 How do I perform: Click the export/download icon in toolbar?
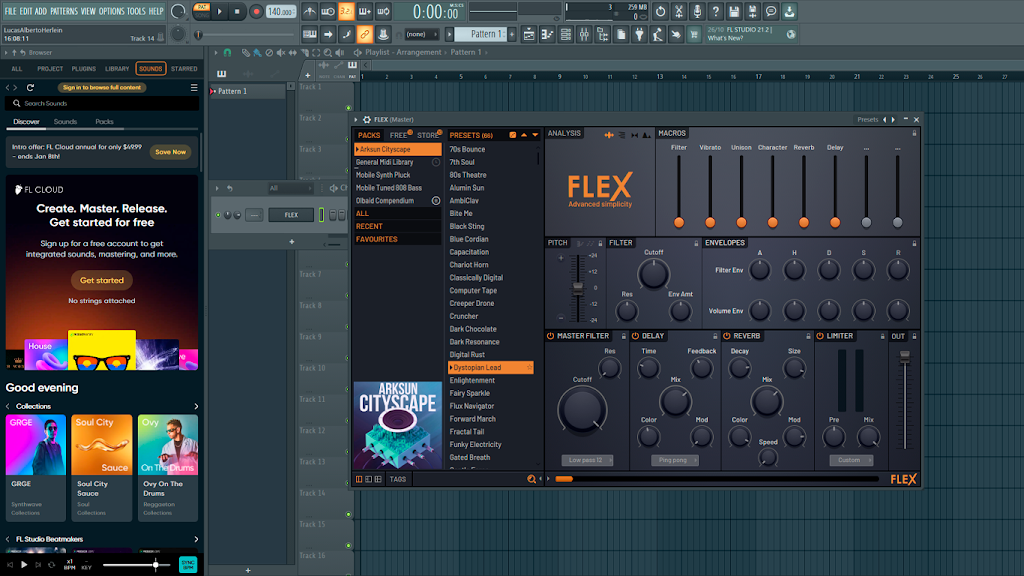point(789,11)
